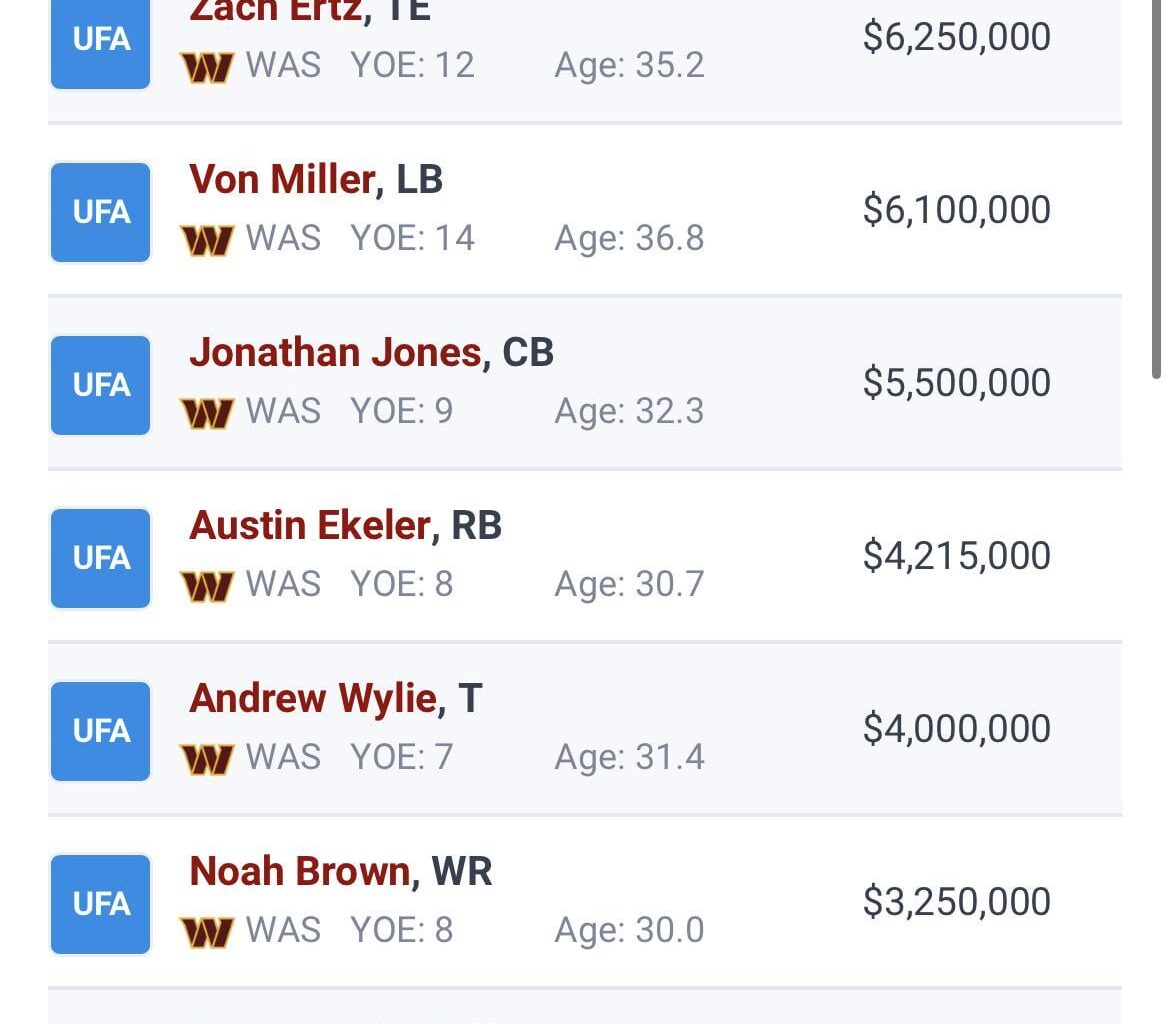This screenshot has height=1024, width=1170.
Task: Select the UFA badge next to Zach Ertz
Action: click(x=99, y=40)
